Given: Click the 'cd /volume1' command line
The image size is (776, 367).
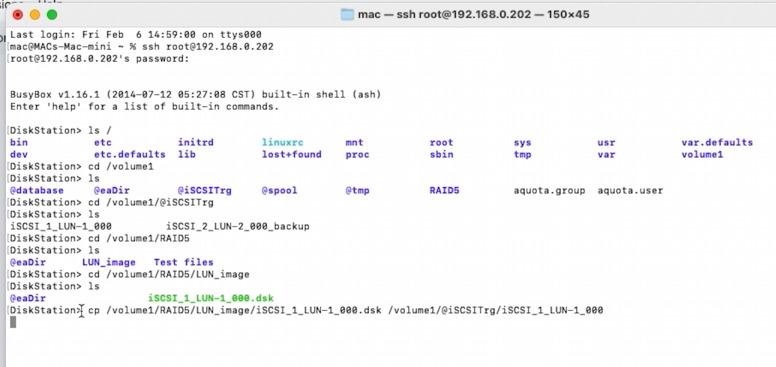Looking at the screenshot, I should [82, 166].
